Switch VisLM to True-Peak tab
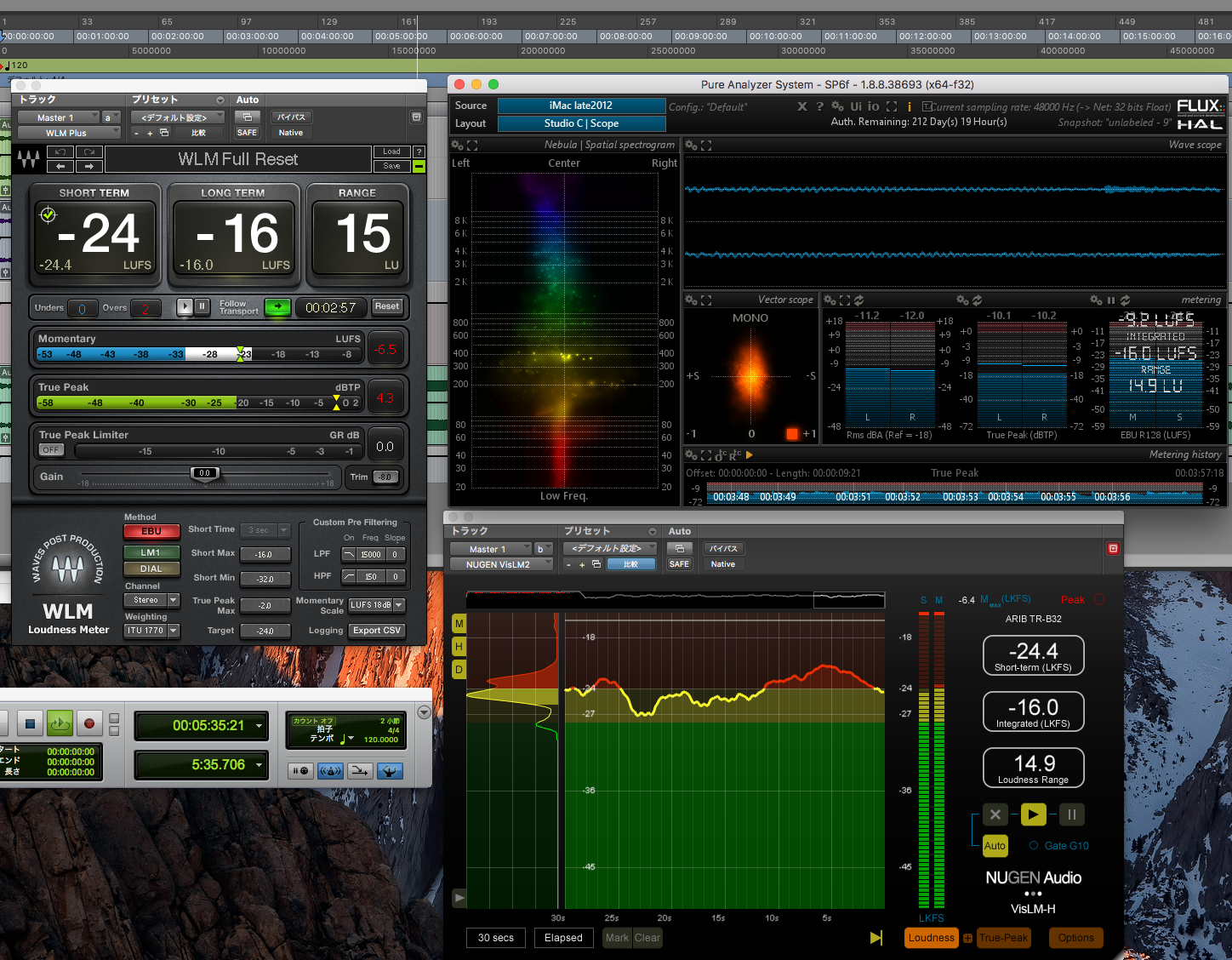 click(x=1003, y=938)
